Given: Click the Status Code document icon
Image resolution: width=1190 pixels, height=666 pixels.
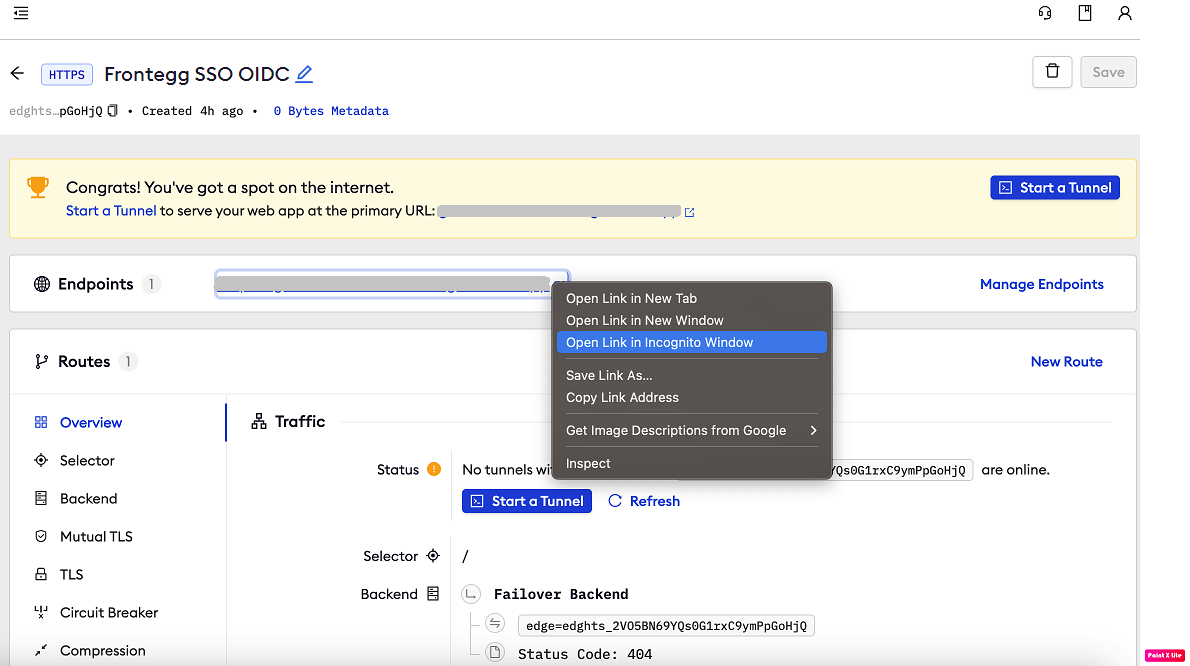Looking at the screenshot, I should tap(495, 653).
